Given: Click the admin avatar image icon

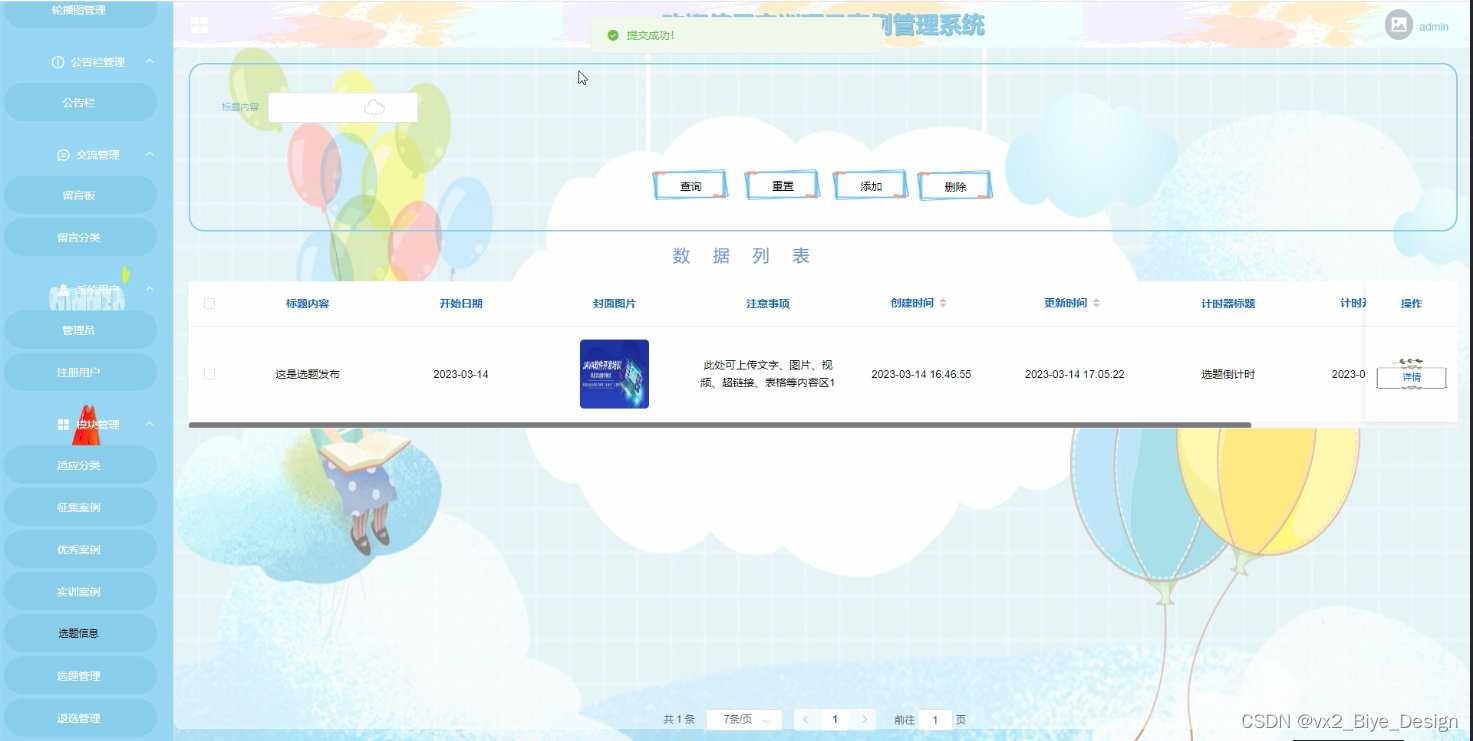Looking at the screenshot, I should click(x=1399, y=25).
